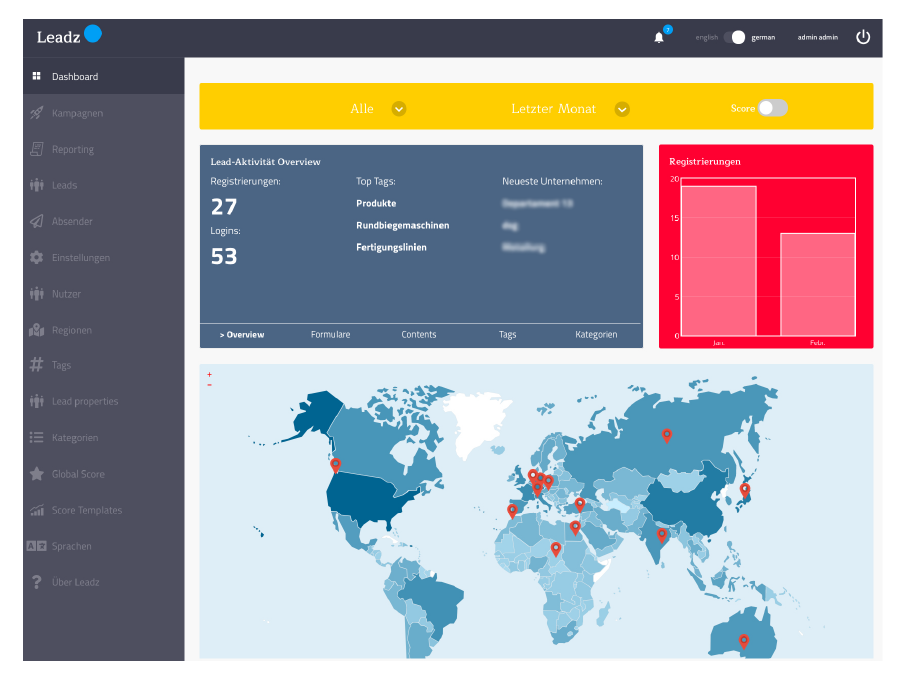
Task: Open Nutzer in the sidebar
Action: tap(104, 294)
